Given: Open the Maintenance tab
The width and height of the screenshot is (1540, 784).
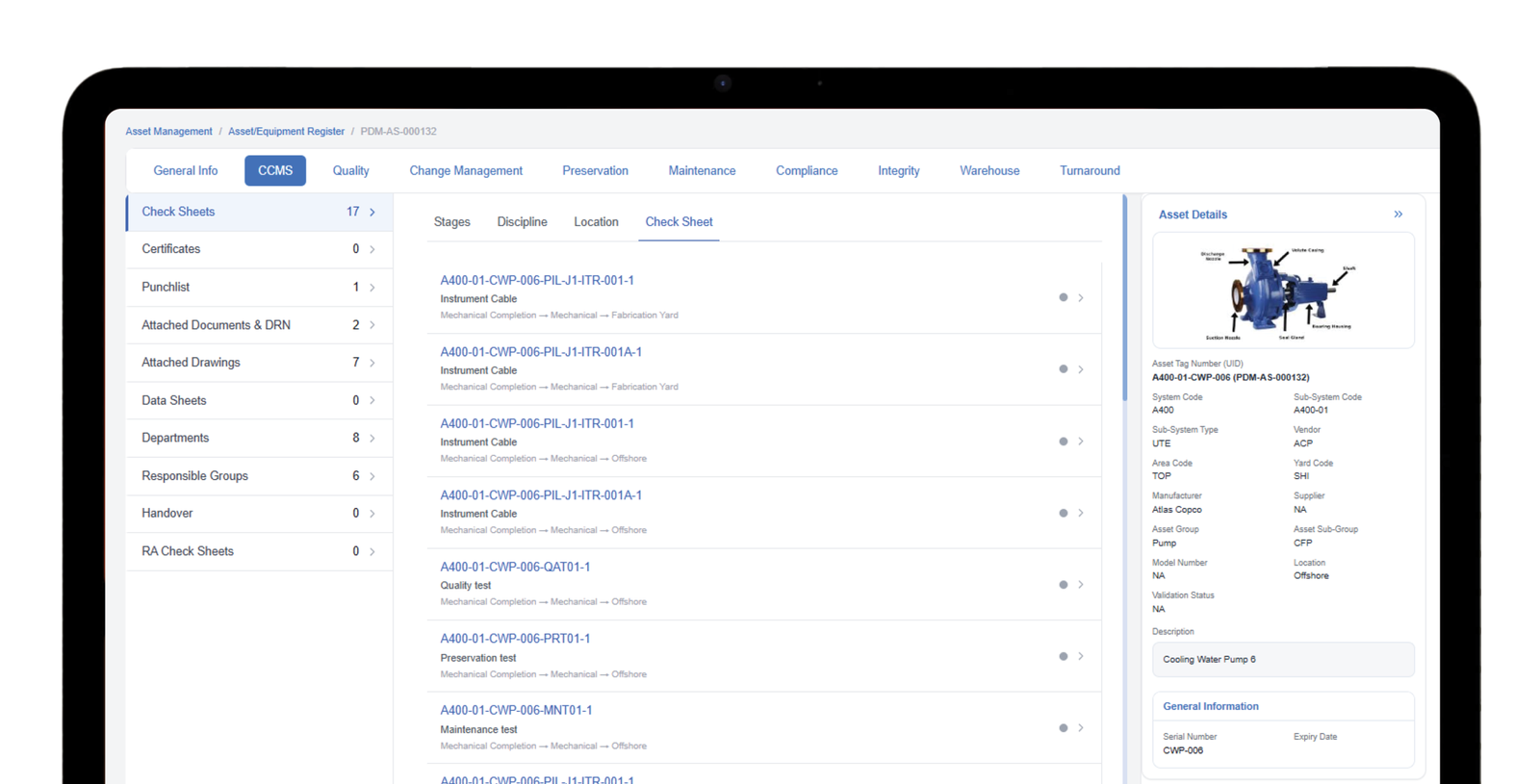Looking at the screenshot, I should point(702,171).
